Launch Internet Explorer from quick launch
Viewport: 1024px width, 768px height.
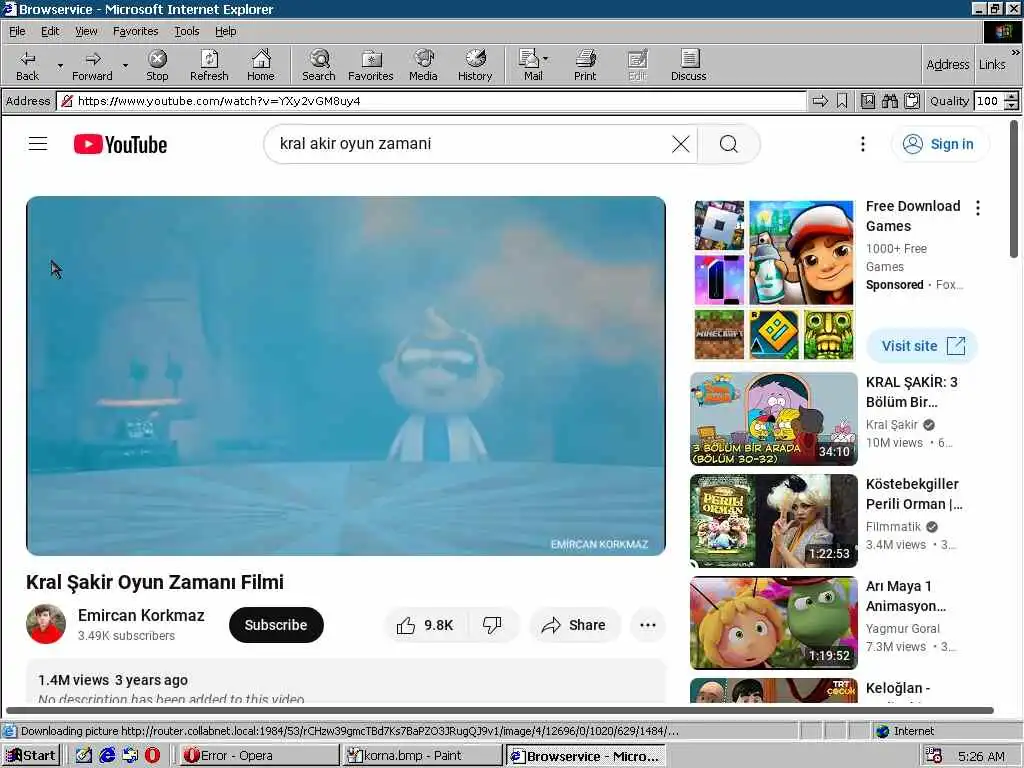point(107,756)
